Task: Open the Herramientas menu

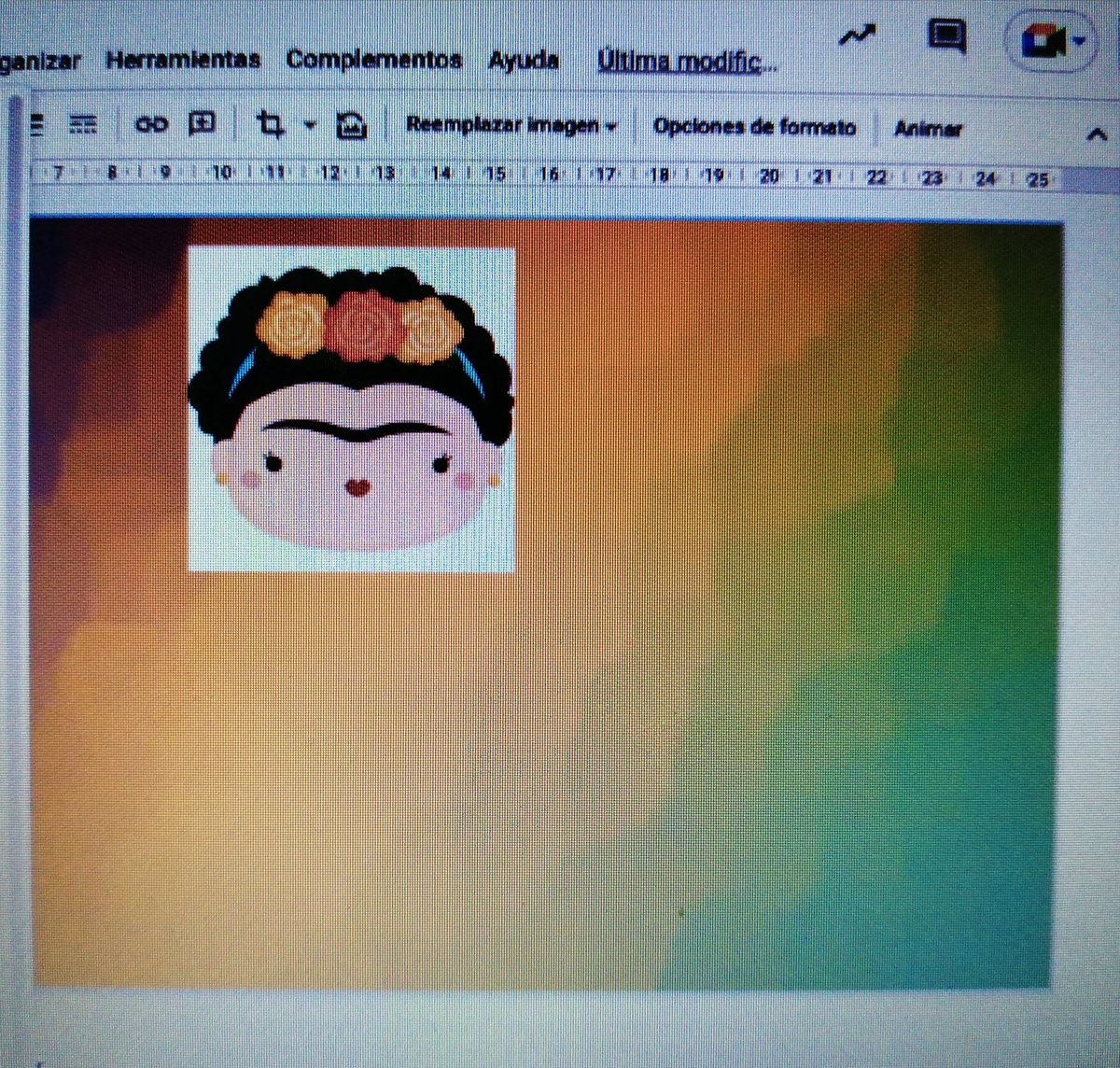Action: pos(183,61)
